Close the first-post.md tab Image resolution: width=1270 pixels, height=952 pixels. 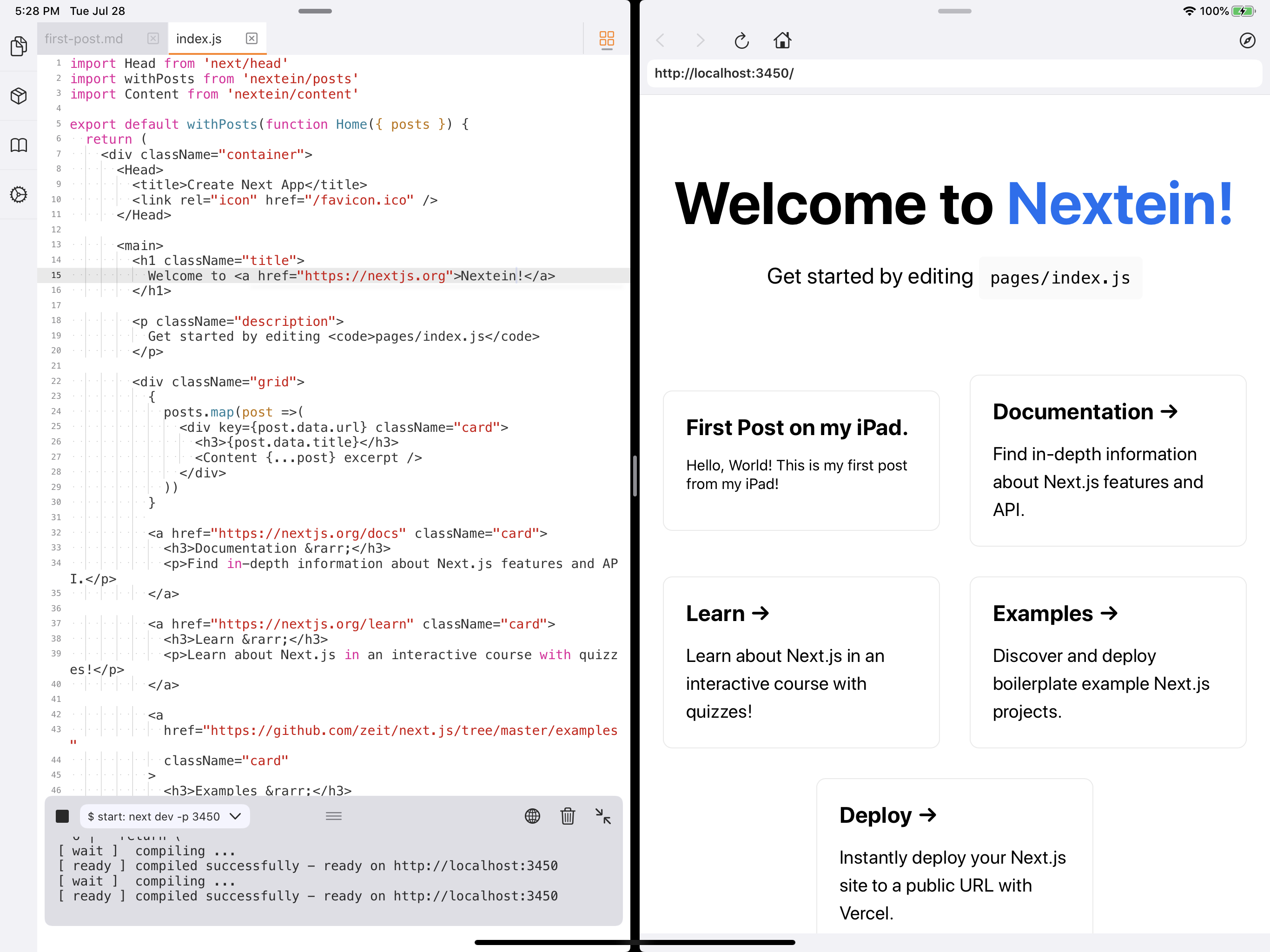tap(153, 39)
